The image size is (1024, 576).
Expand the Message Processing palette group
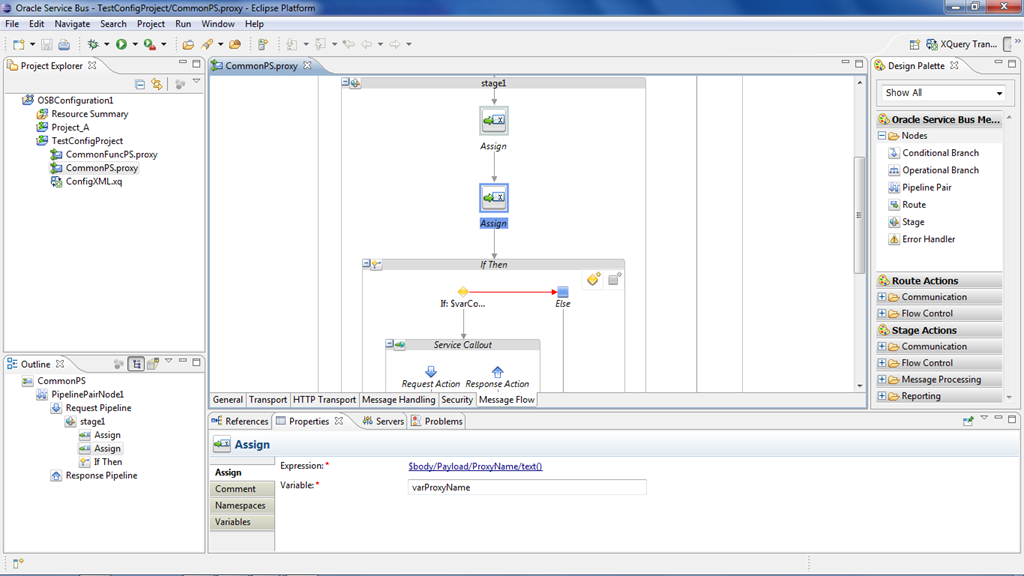pos(881,380)
